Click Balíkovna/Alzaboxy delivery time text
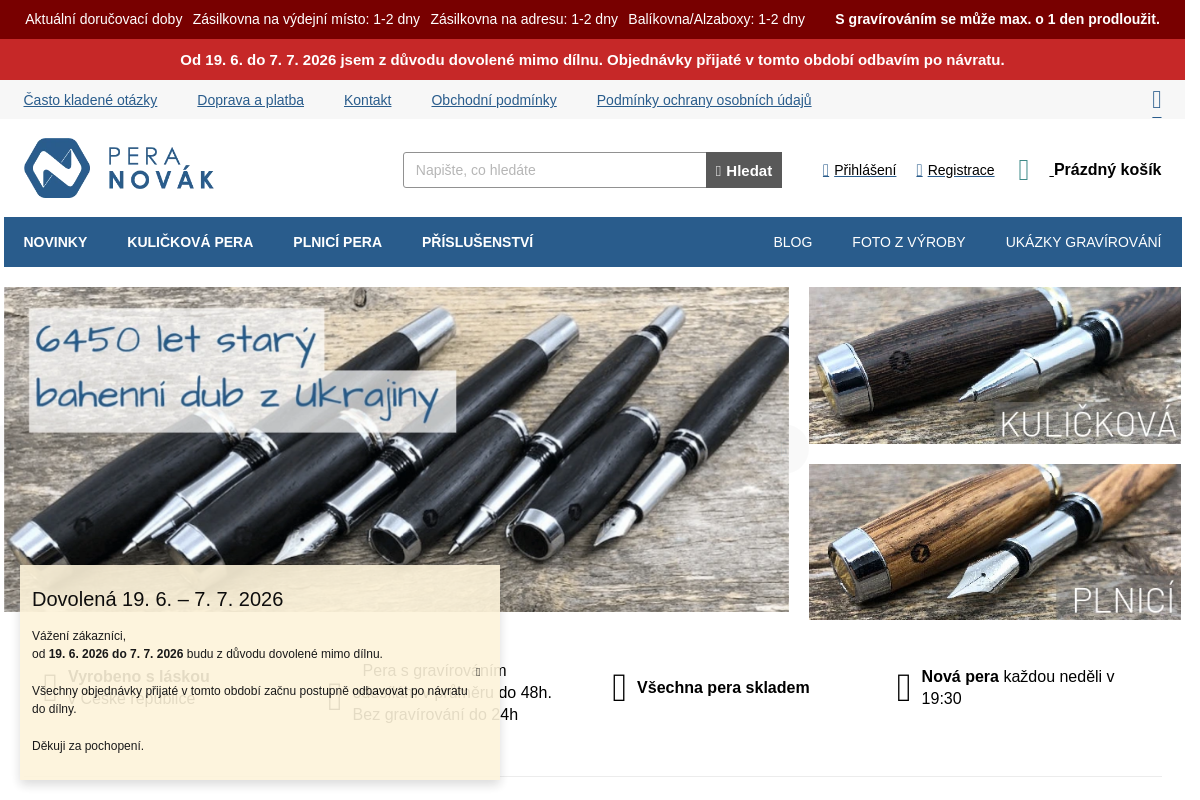This screenshot has width=1200, height=800. pyautogui.click(x=716, y=19)
